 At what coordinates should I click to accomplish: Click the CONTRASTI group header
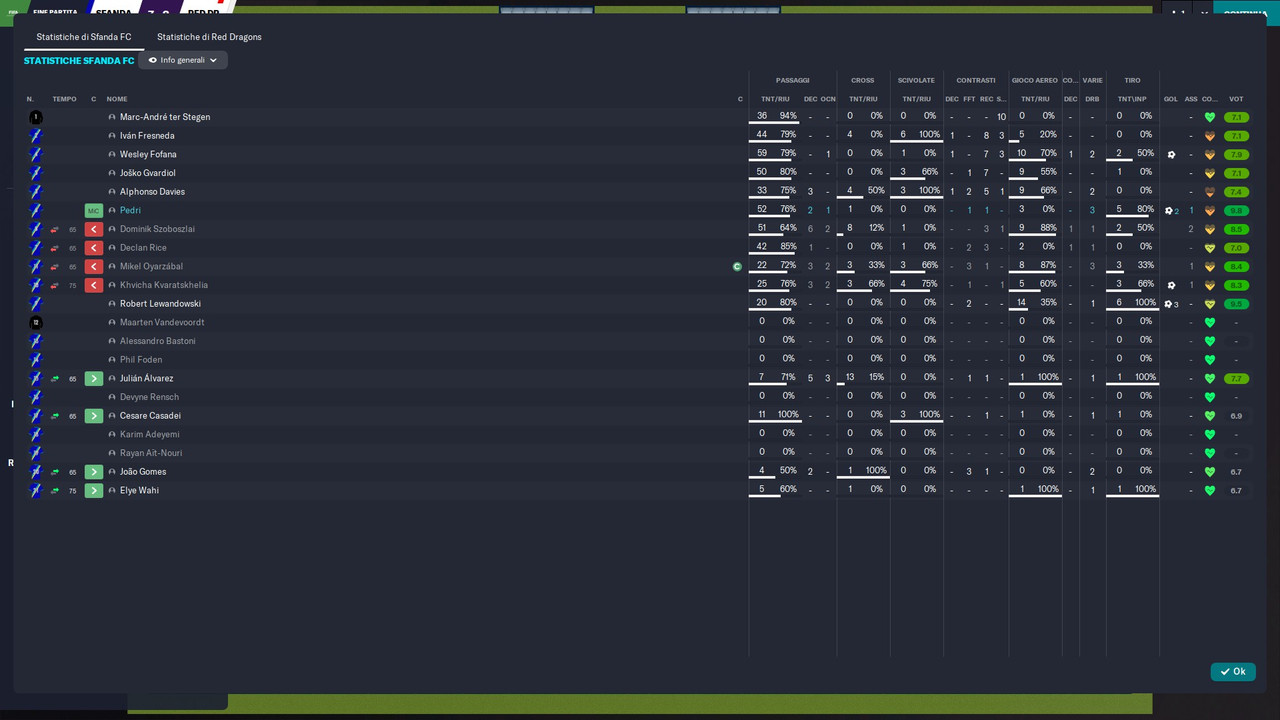975,80
